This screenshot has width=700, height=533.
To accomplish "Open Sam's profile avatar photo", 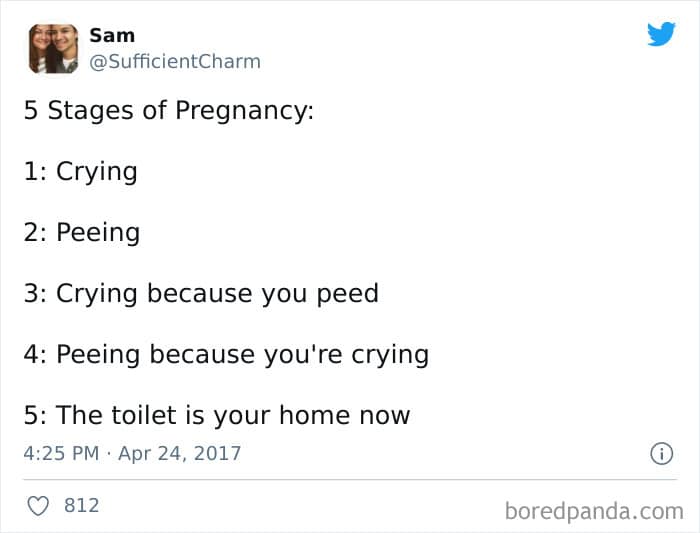I will (x=53, y=49).
